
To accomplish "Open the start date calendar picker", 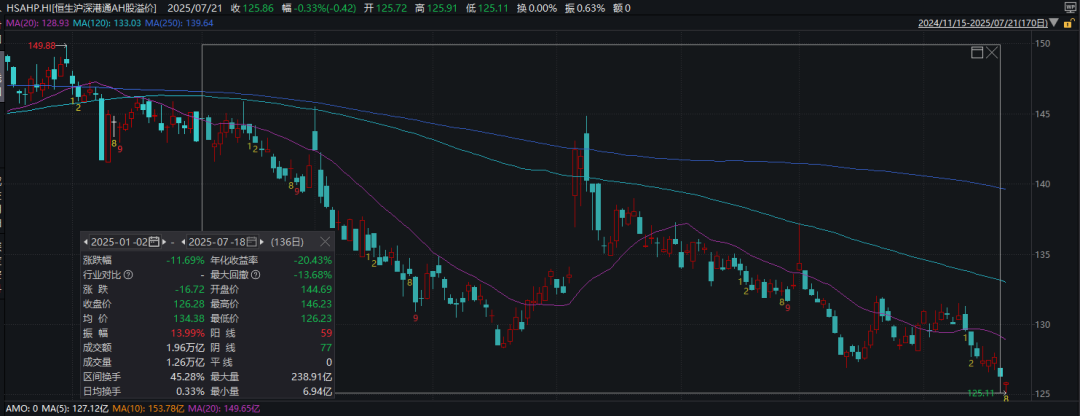I will 154,242.
